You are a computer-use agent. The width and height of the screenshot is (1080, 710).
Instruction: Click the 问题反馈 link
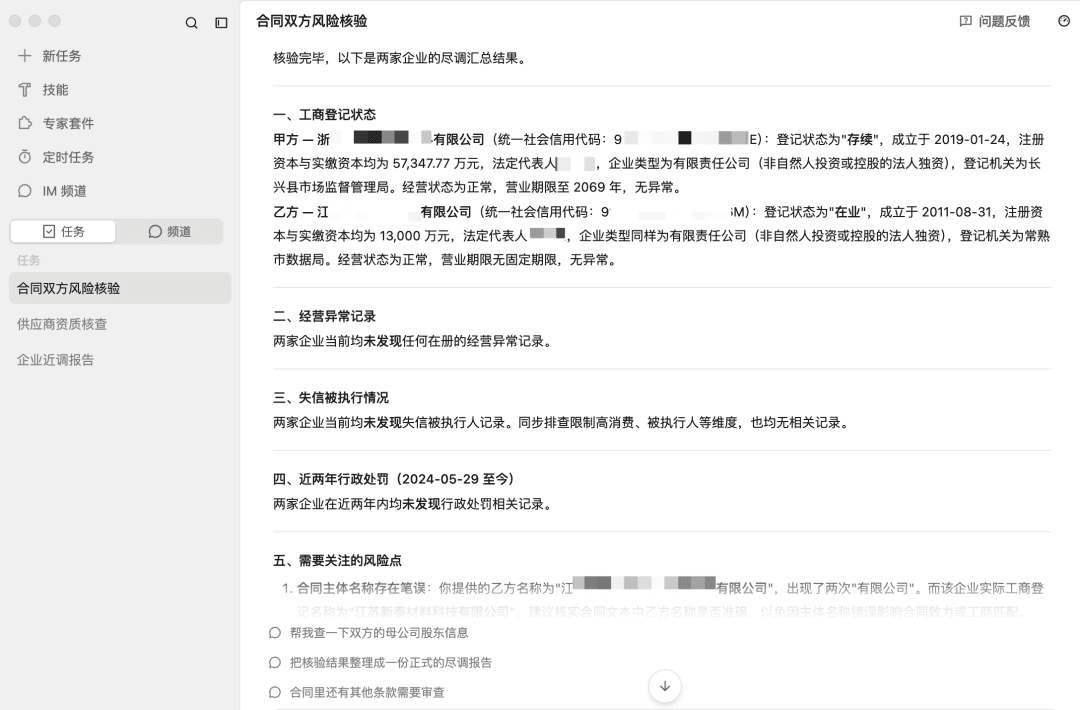[x=995, y=21]
